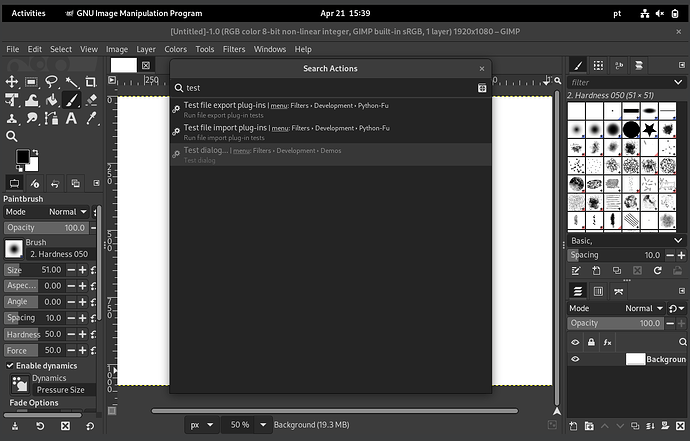Screen dimensions: 690x441
Task: Select the Test dialog... search result
Action: pos(330,154)
